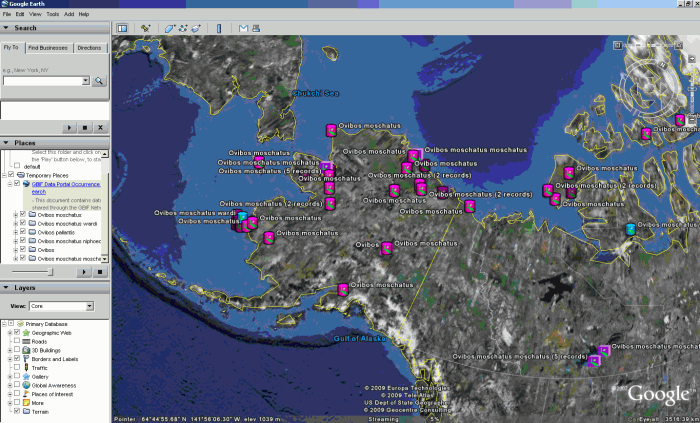Uncheck the Geographic Web layer

(17, 333)
